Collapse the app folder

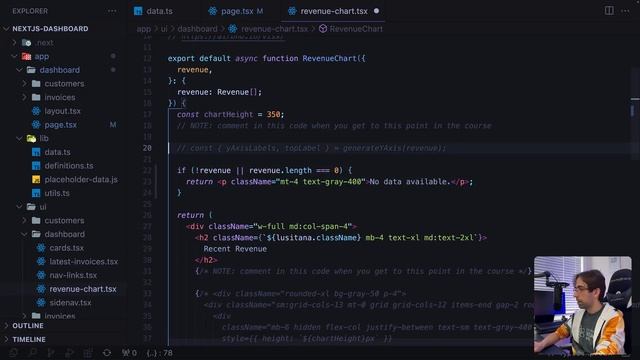coord(15,56)
